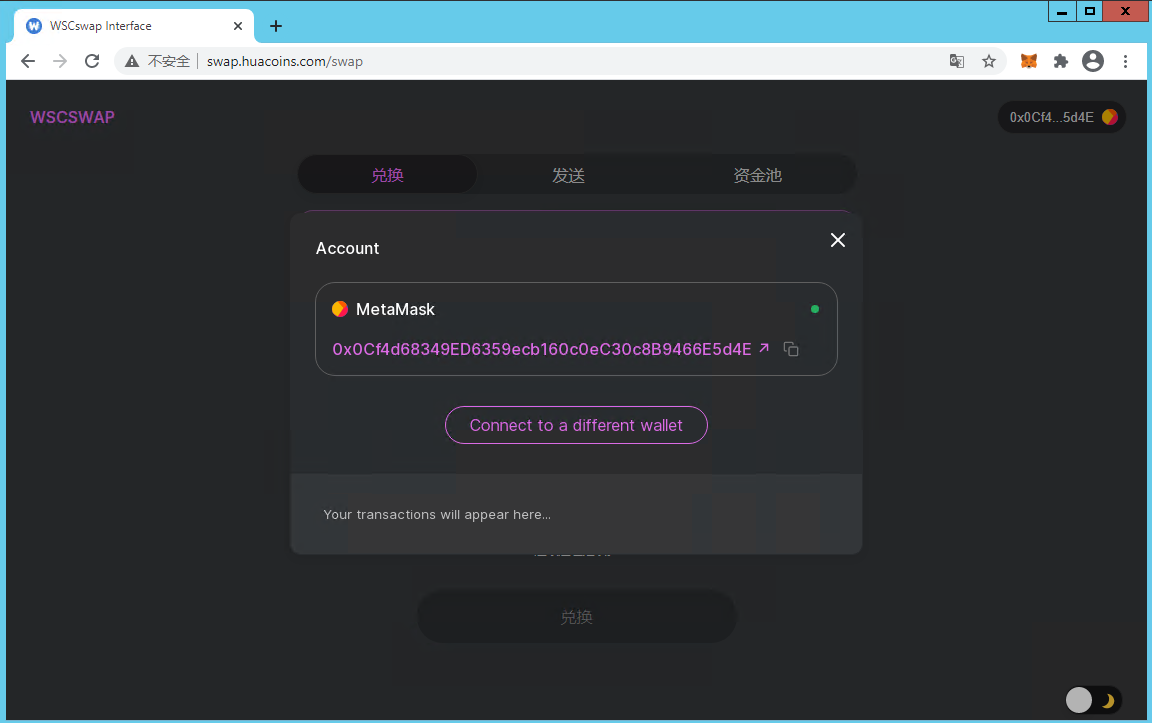Close the WSCswap Interface tab
1152x723 pixels.
(x=237, y=26)
